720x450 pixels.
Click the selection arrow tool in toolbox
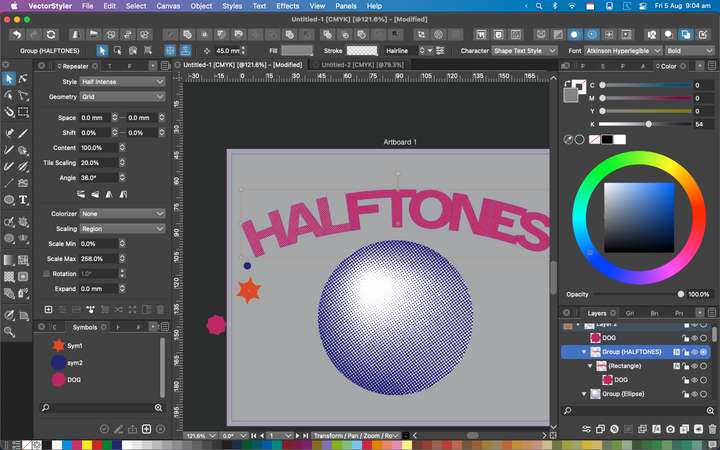[x=9, y=78]
